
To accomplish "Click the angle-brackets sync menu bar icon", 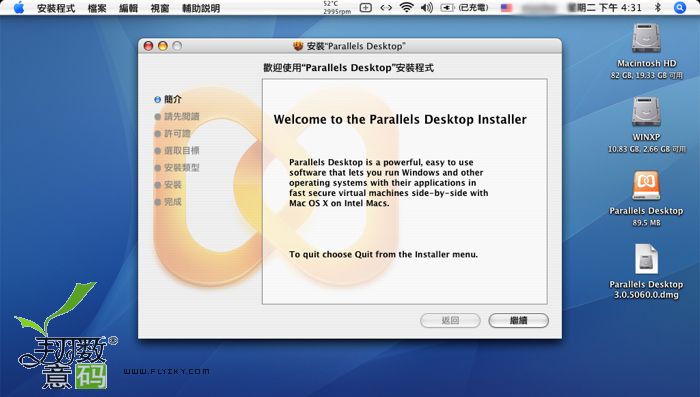I will click(x=386, y=8).
